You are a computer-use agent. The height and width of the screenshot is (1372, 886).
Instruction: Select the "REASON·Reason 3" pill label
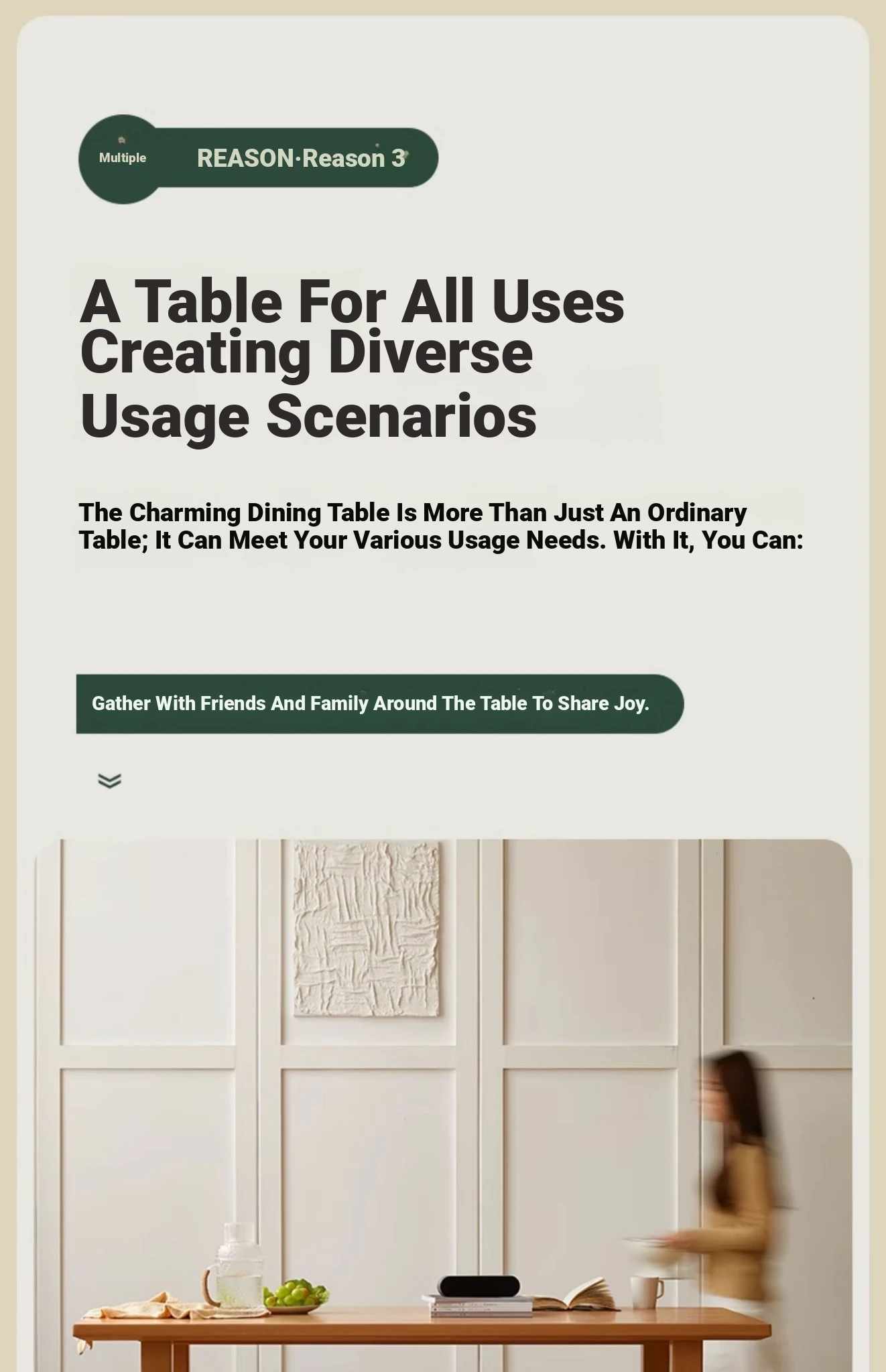tap(302, 158)
